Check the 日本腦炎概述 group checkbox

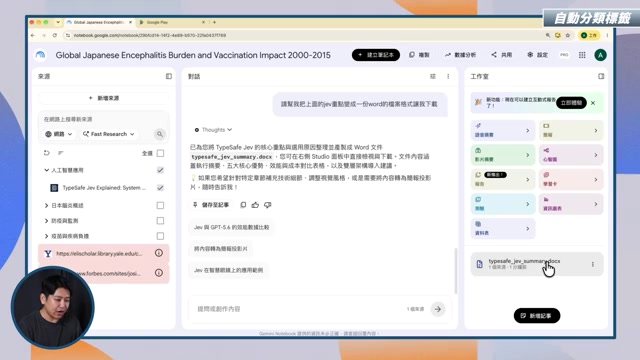click(x=160, y=205)
